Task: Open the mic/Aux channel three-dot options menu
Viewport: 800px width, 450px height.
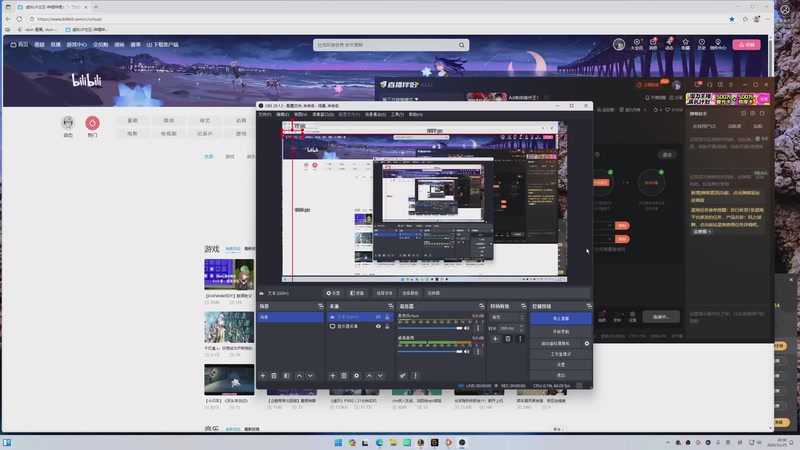Action: pyautogui.click(x=478, y=326)
